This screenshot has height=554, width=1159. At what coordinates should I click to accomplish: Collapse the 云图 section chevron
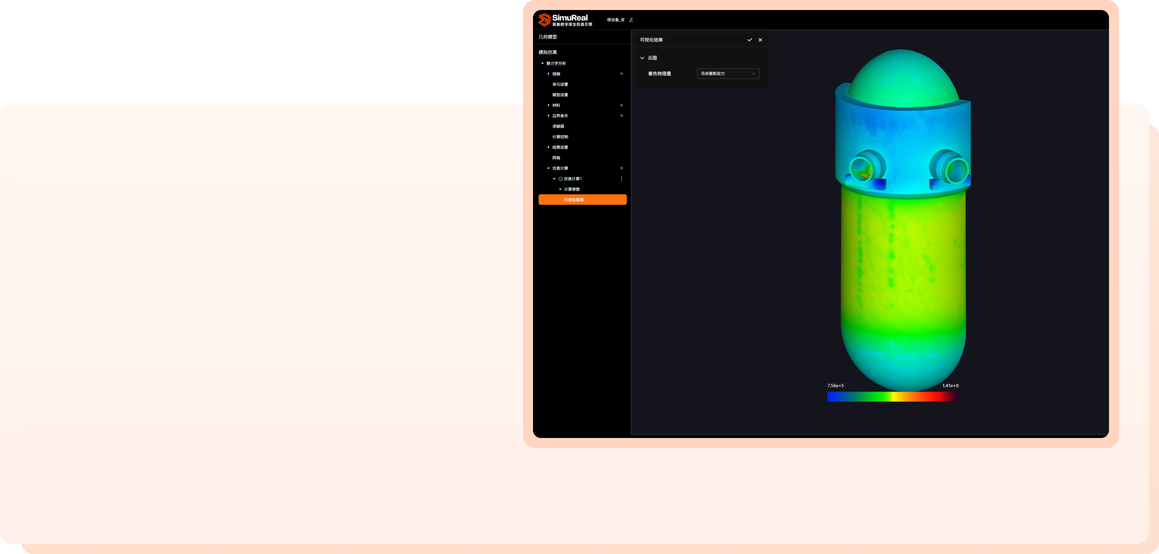[642, 58]
